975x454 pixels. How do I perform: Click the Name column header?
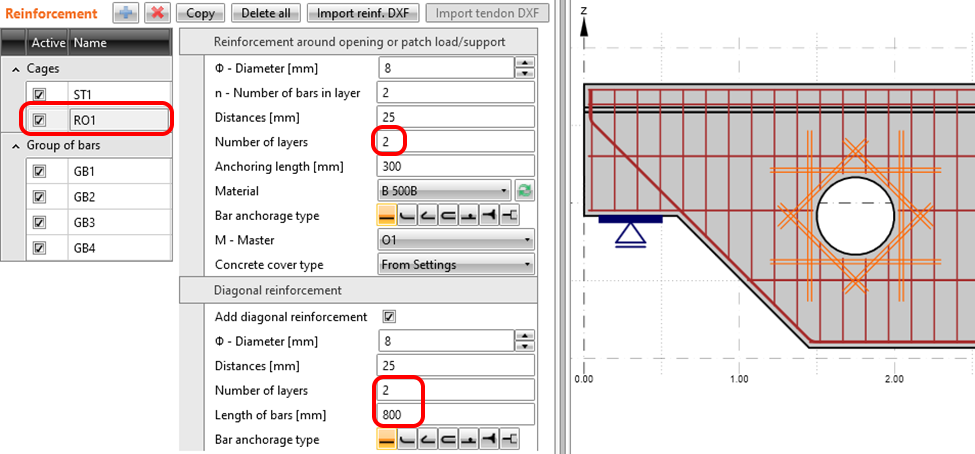tap(120, 43)
